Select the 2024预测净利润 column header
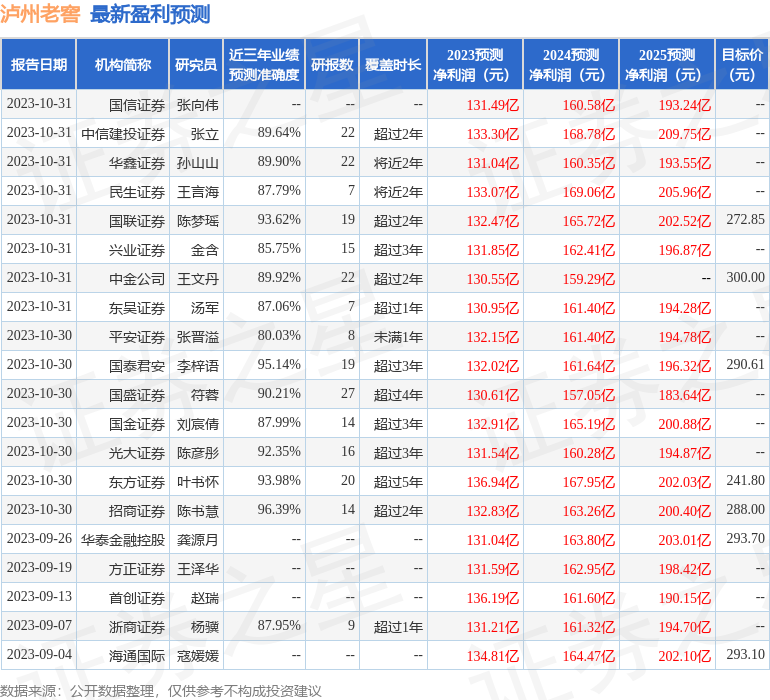Screen dimensions: 770x700 pos(571,64)
